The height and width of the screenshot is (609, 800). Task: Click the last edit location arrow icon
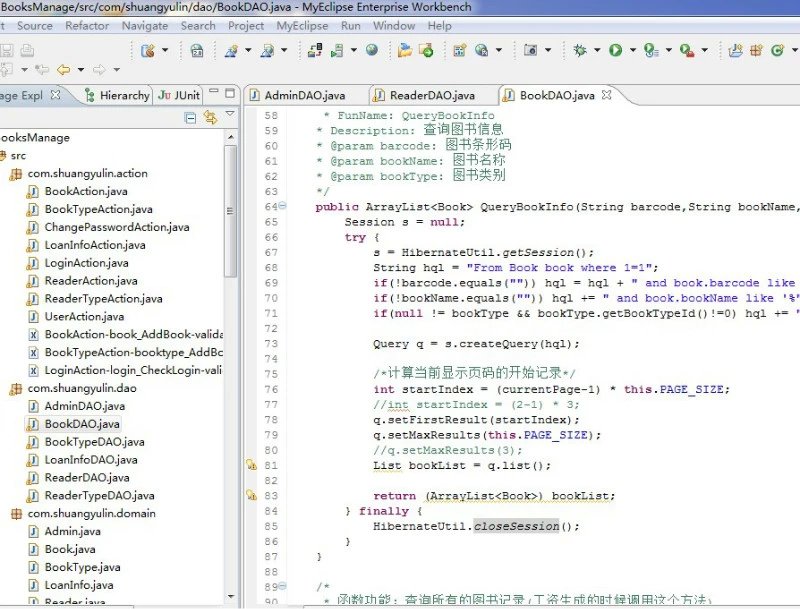point(42,69)
